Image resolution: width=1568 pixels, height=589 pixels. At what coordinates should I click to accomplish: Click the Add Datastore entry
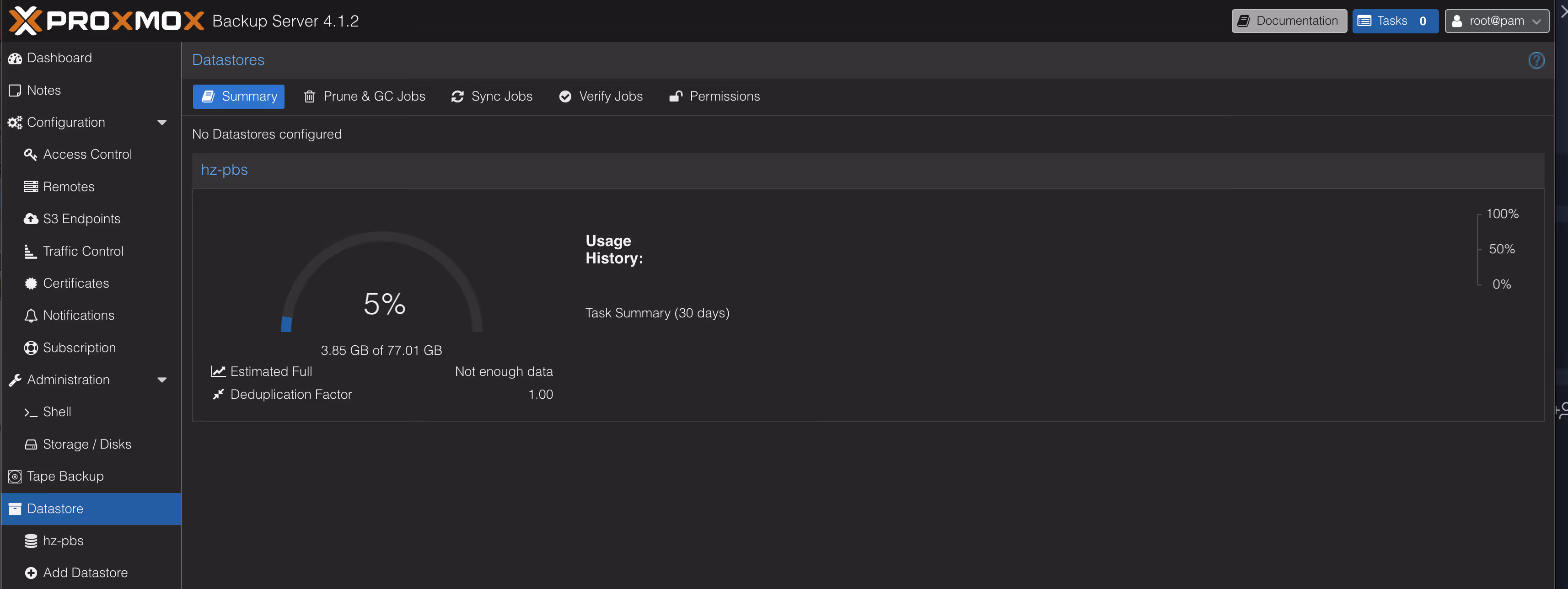(x=85, y=573)
